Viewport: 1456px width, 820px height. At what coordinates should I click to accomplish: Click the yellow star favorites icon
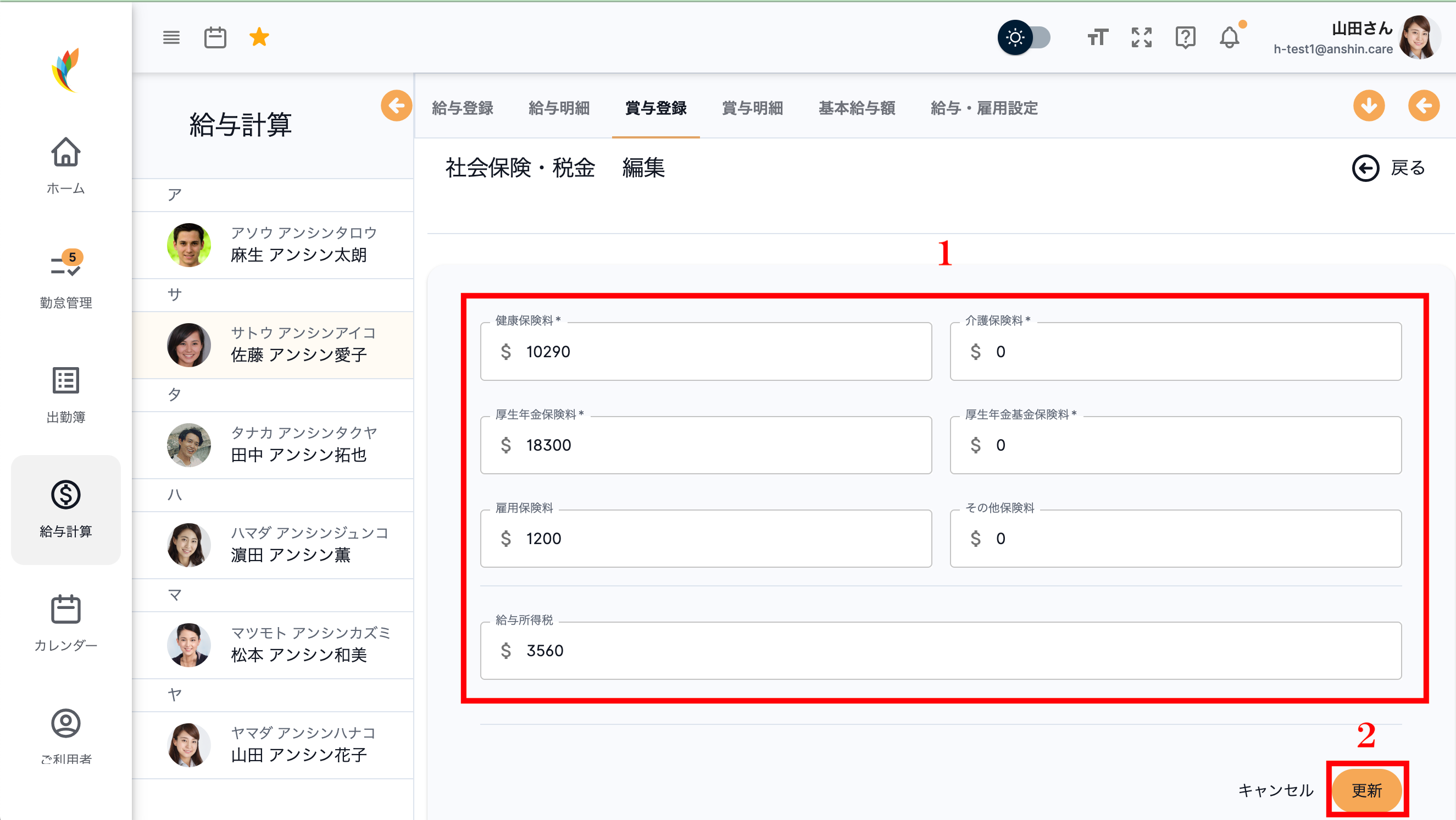tap(259, 37)
